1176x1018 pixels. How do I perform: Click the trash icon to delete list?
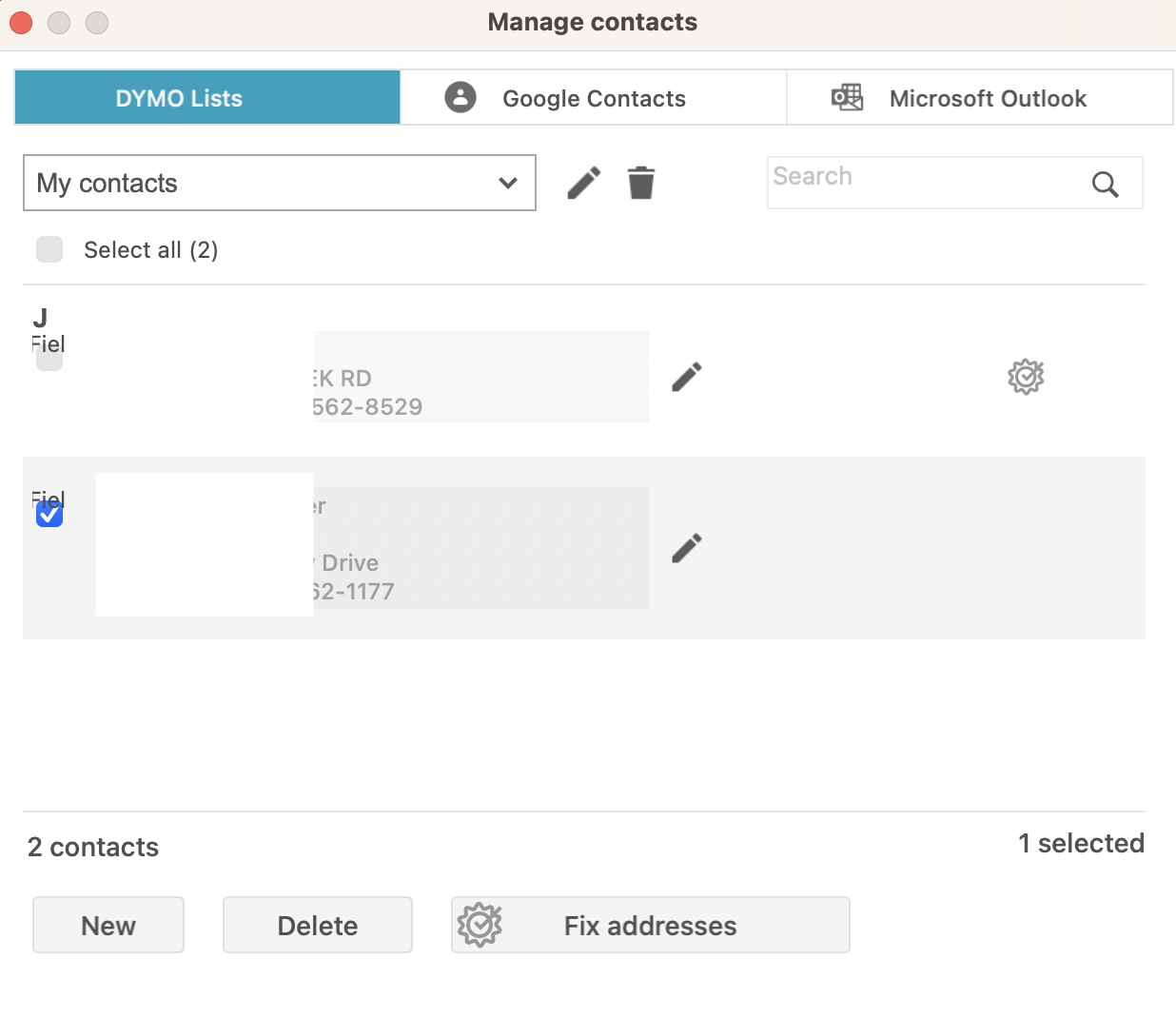[x=641, y=183]
